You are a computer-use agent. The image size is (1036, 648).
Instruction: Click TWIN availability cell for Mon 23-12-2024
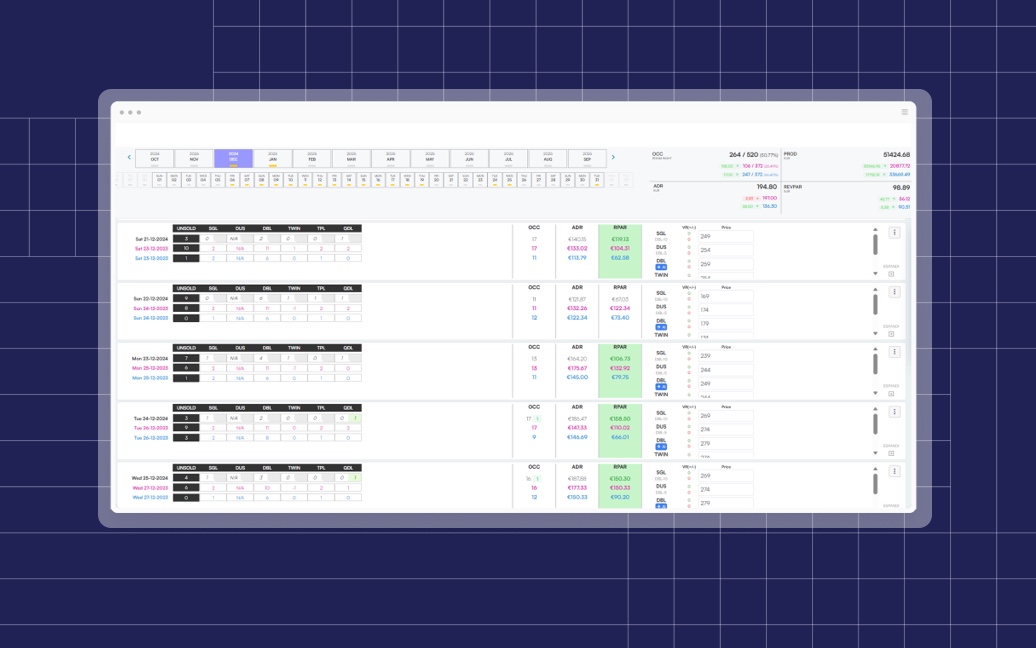294,359
